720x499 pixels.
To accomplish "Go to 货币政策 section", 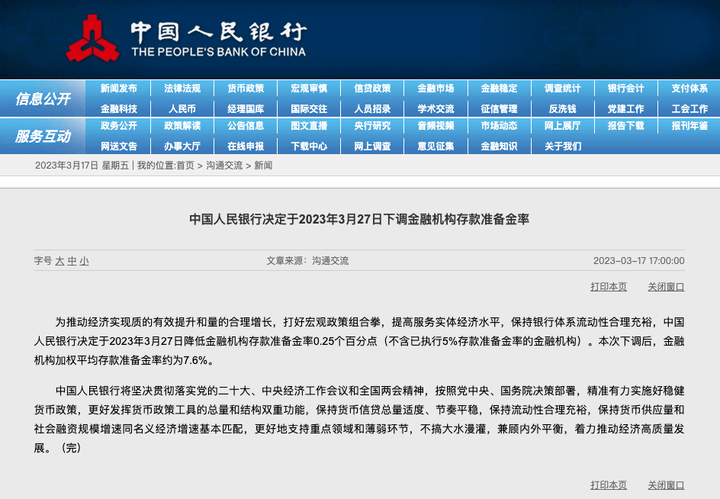I will click(x=246, y=89).
